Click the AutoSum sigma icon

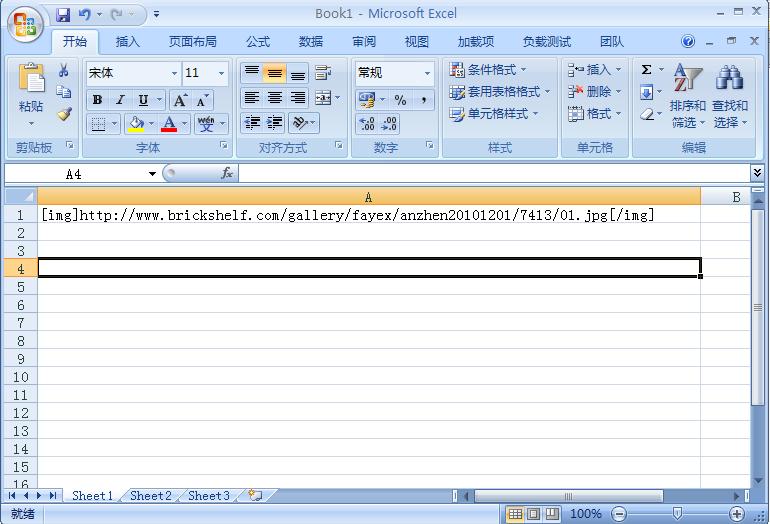click(646, 70)
